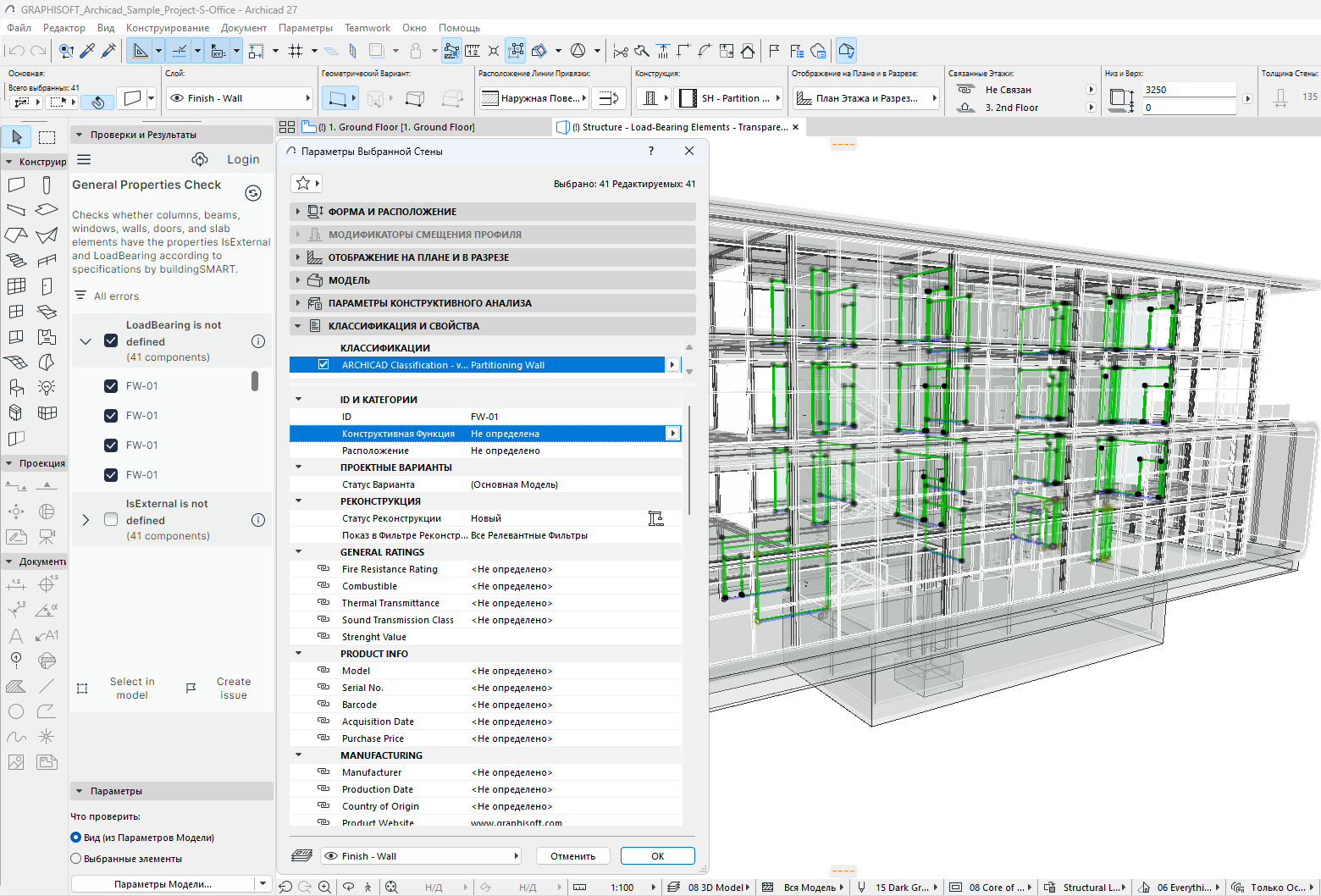Image resolution: width=1321 pixels, height=896 pixels.
Task: Click the Pick Up Parameters eyedropper icon
Action: pyautogui.click(x=87, y=51)
